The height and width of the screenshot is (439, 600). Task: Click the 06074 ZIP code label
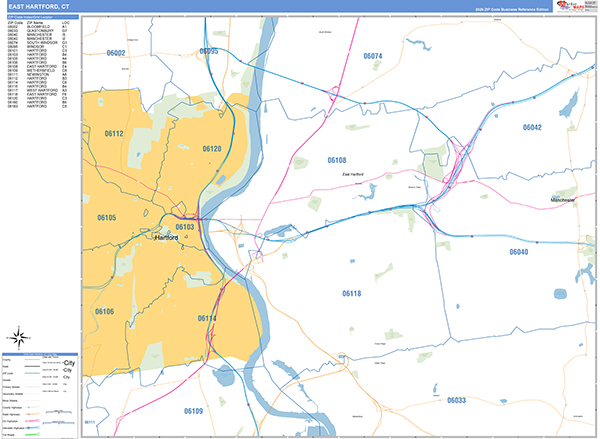pyautogui.click(x=373, y=57)
